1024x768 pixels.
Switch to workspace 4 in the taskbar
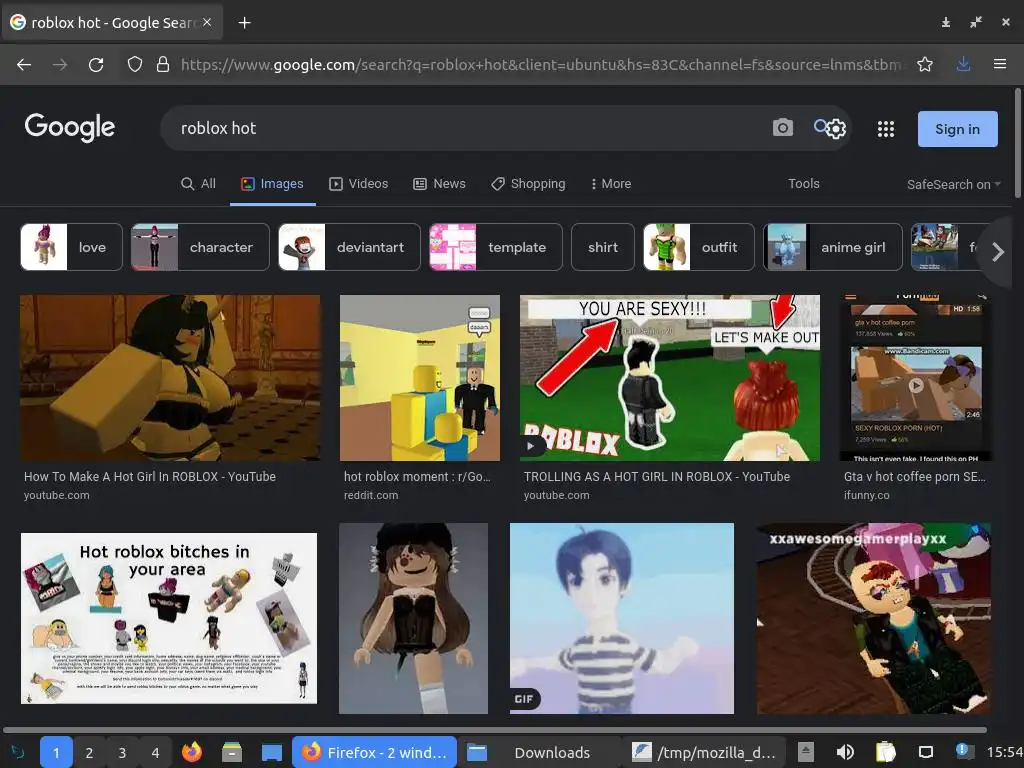155,752
